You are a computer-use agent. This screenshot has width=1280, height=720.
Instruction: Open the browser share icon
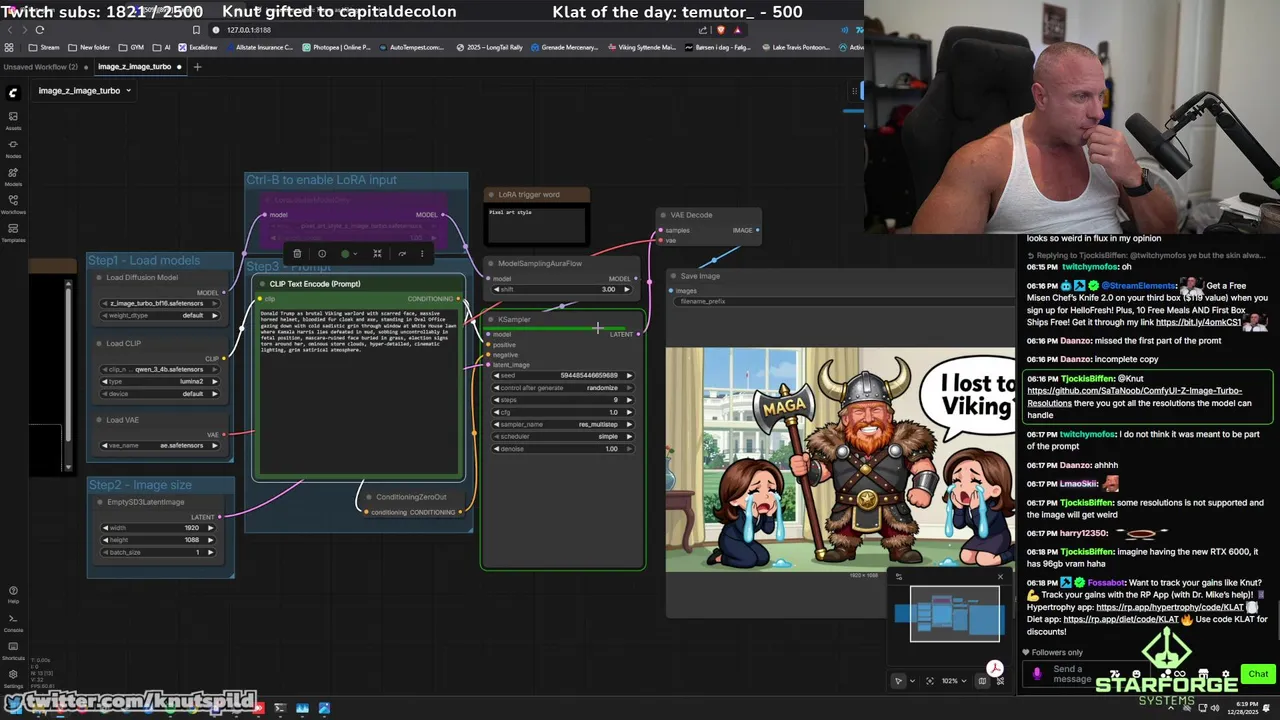point(703,30)
